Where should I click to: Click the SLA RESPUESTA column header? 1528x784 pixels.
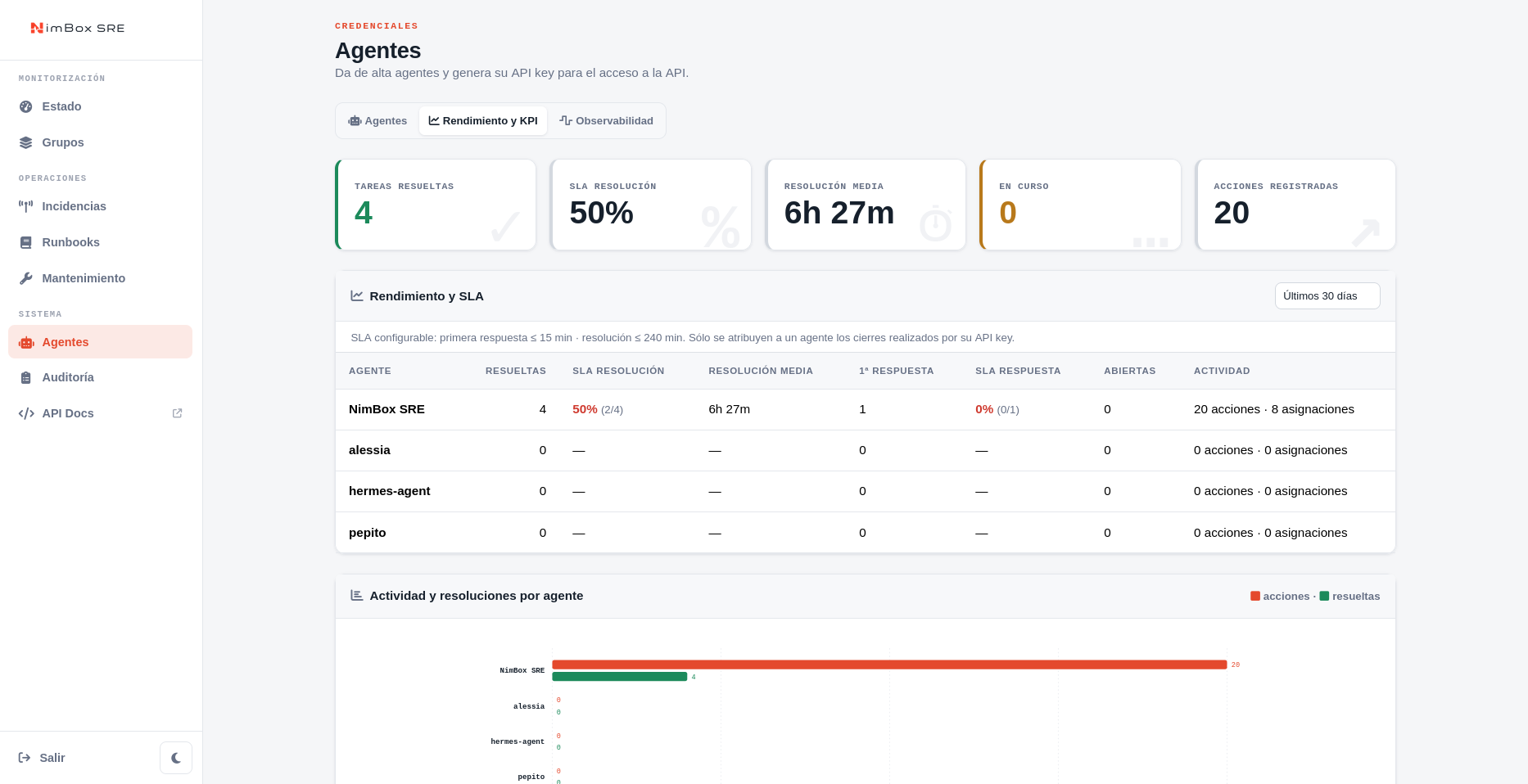click(x=1018, y=371)
